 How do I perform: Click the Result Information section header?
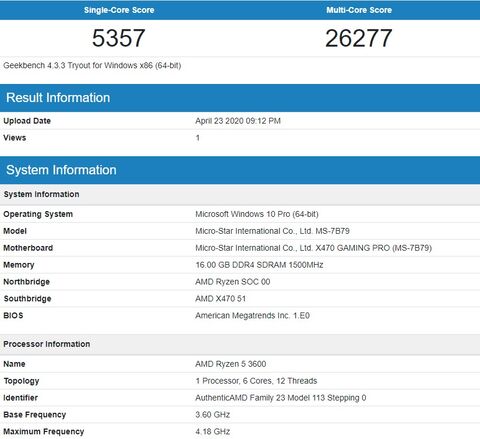(x=240, y=98)
